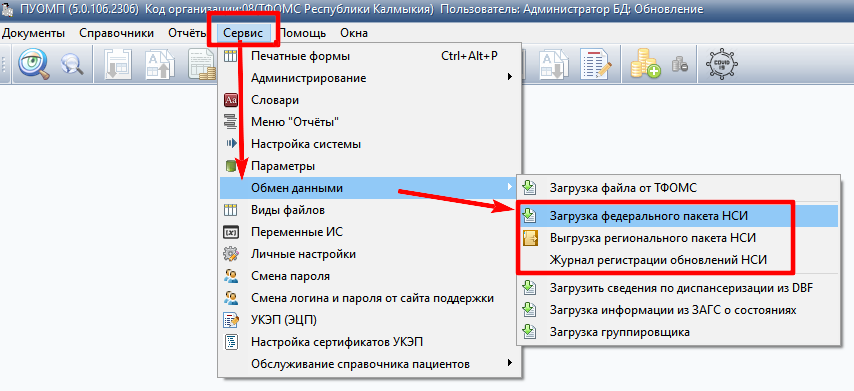Choose Печатные формы menu entry

coord(370,56)
